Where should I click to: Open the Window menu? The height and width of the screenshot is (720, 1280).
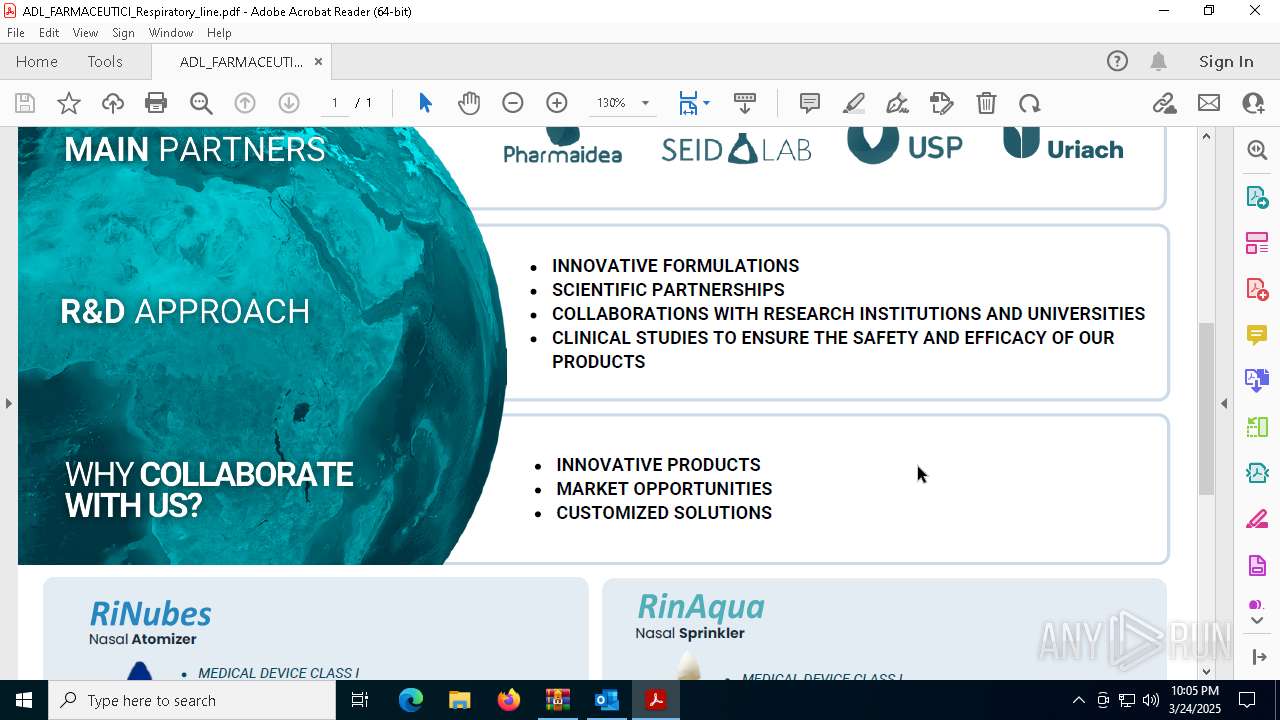tap(171, 33)
